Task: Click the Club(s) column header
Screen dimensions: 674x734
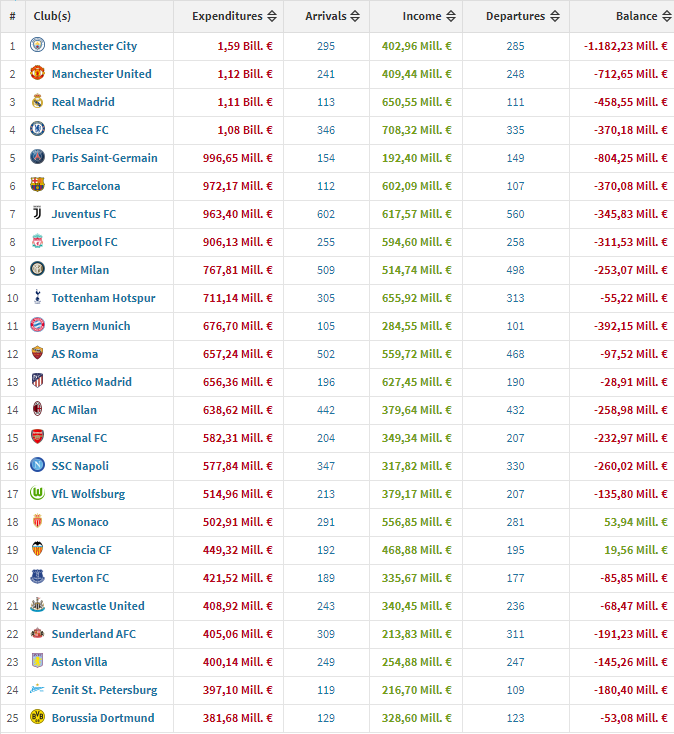Action: (52, 16)
